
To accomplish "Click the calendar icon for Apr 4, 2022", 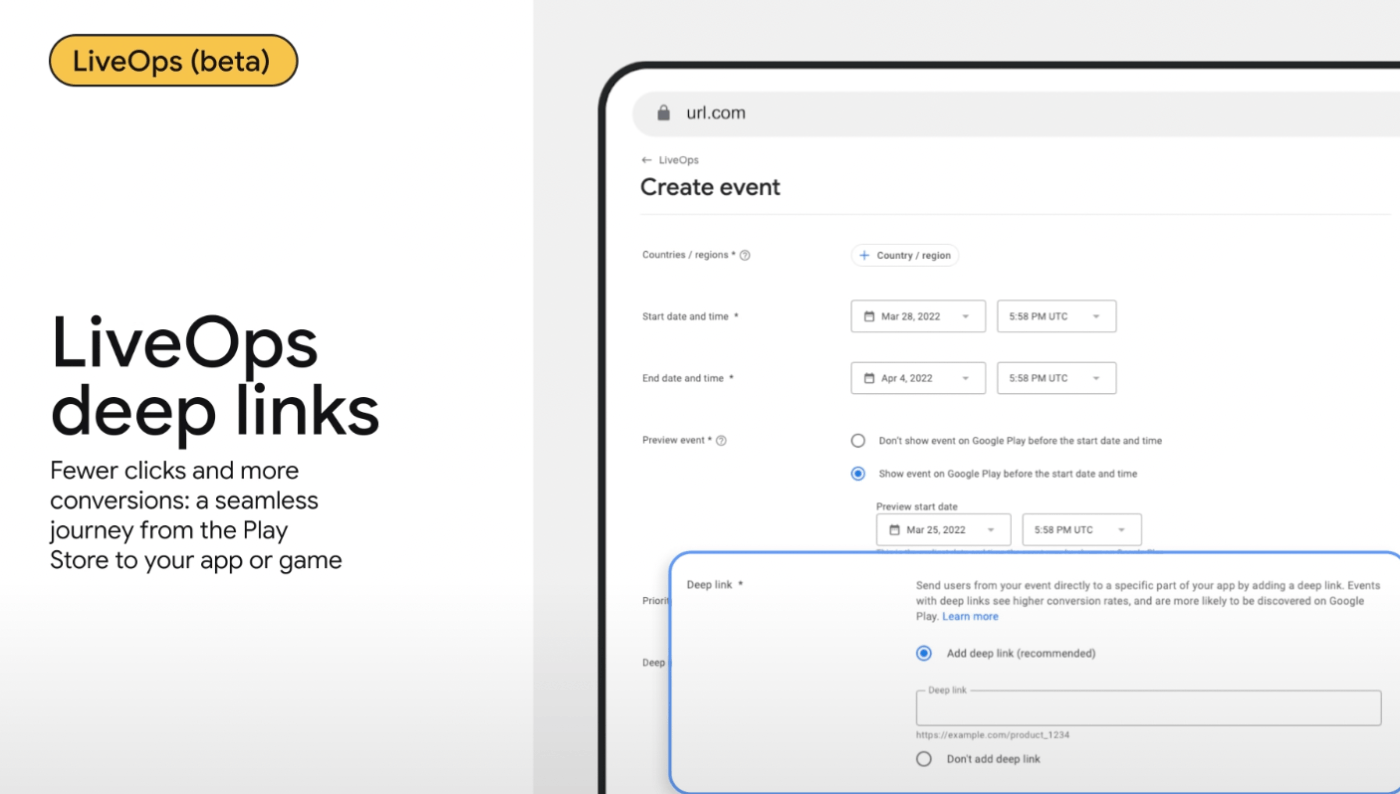I will (868, 378).
